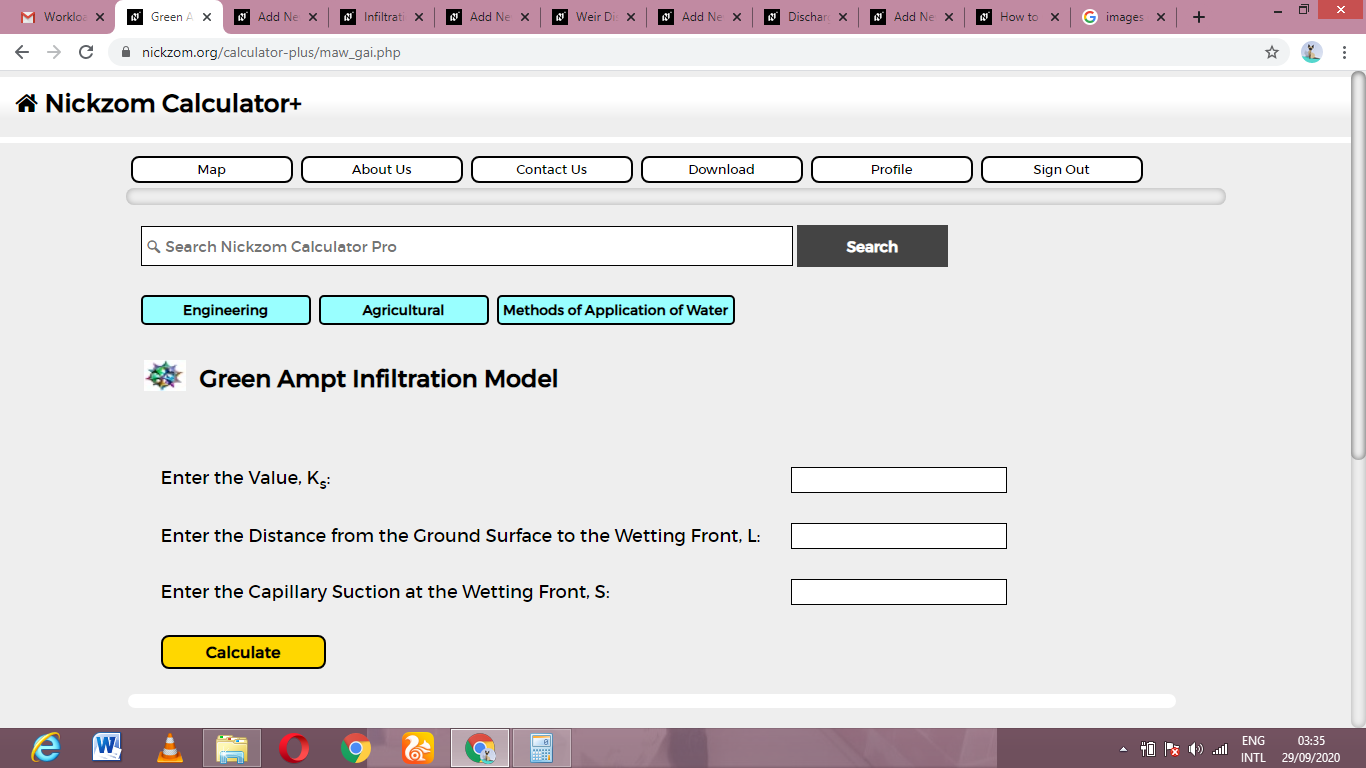The height and width of the screenshot is (768, 1366).
Task: Click the capillary suction S field
Action: pos(899,592)
